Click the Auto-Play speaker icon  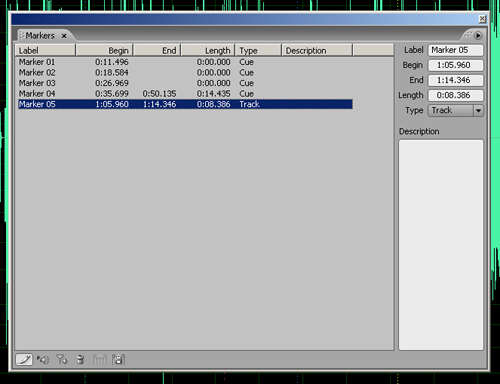(x=43, y=360)
